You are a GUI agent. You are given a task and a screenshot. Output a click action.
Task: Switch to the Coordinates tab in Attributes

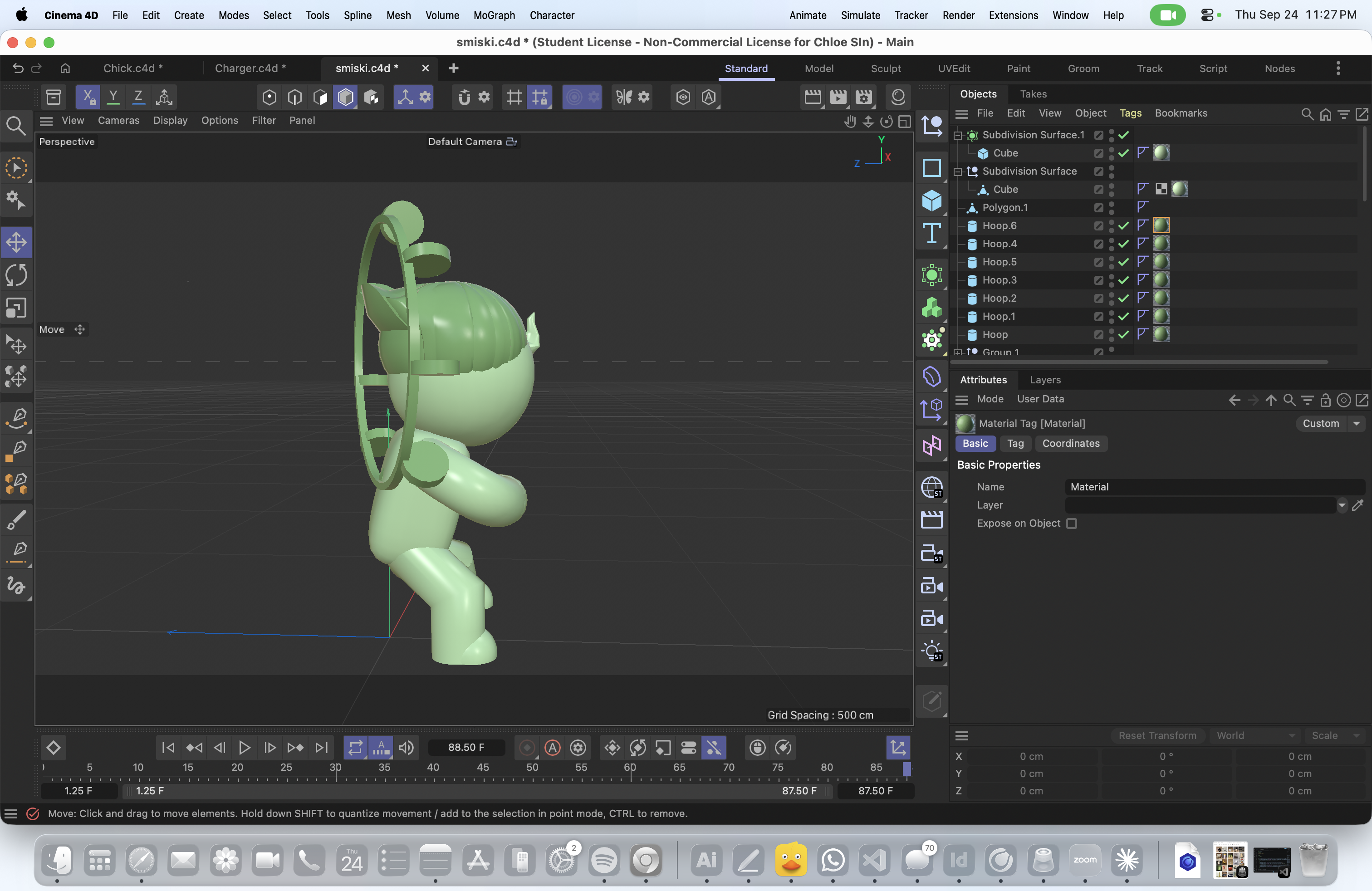pyautogui.click(x=1070, y=444)
